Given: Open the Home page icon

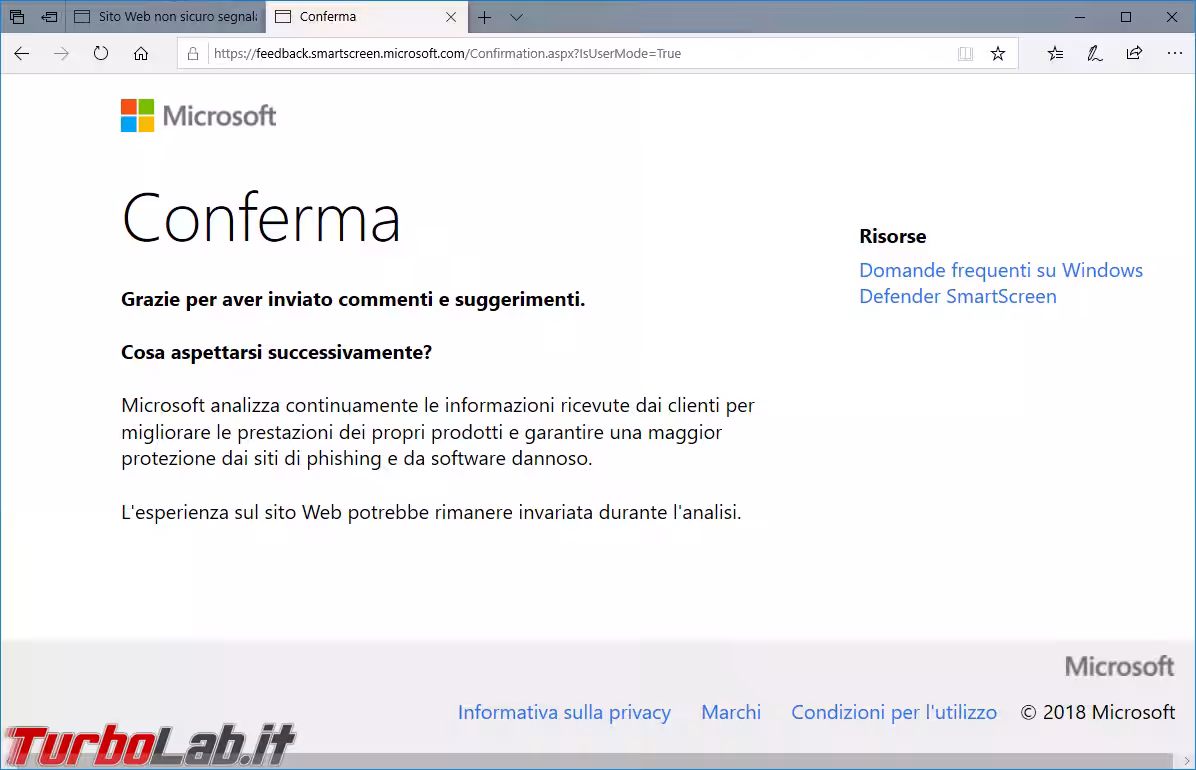Looking at the screenshot, I should [140, 53].
